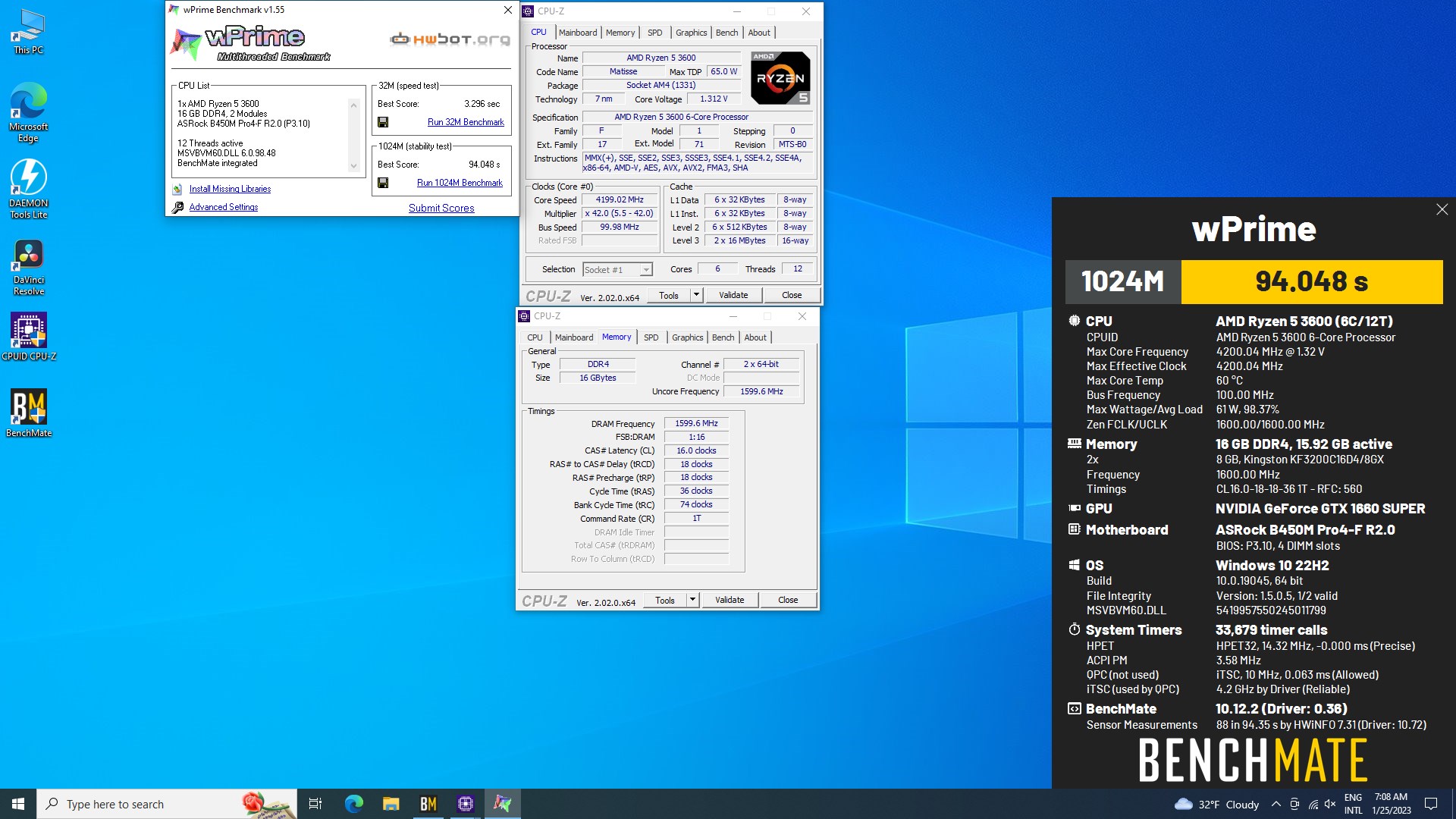The width and height of the screenshot is (1456, 819).
Task: Show hidden system tray icons
Action: pos(1276,805)
